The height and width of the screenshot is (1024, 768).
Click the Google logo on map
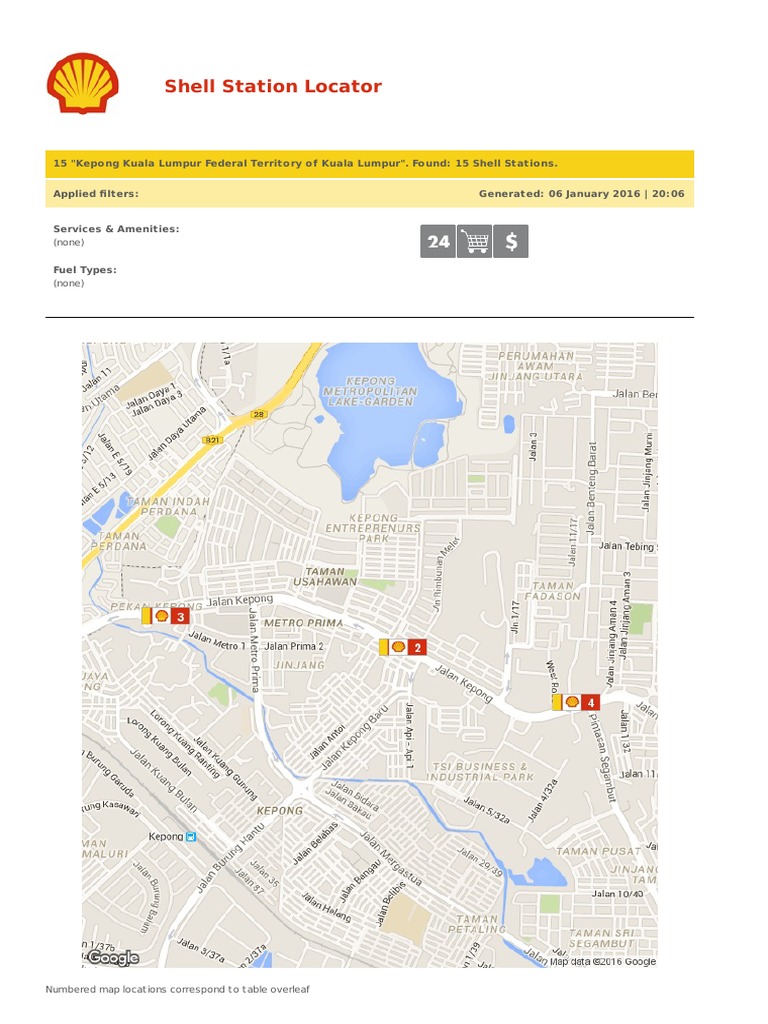(x=113, y=957)
